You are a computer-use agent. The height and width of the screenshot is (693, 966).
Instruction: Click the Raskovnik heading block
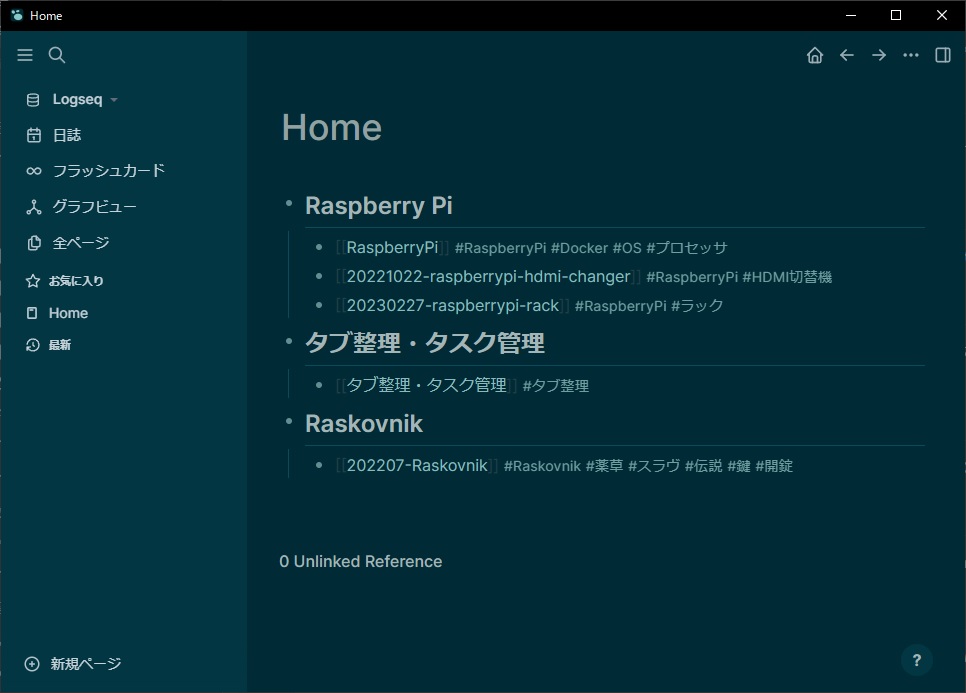point(364,424)
